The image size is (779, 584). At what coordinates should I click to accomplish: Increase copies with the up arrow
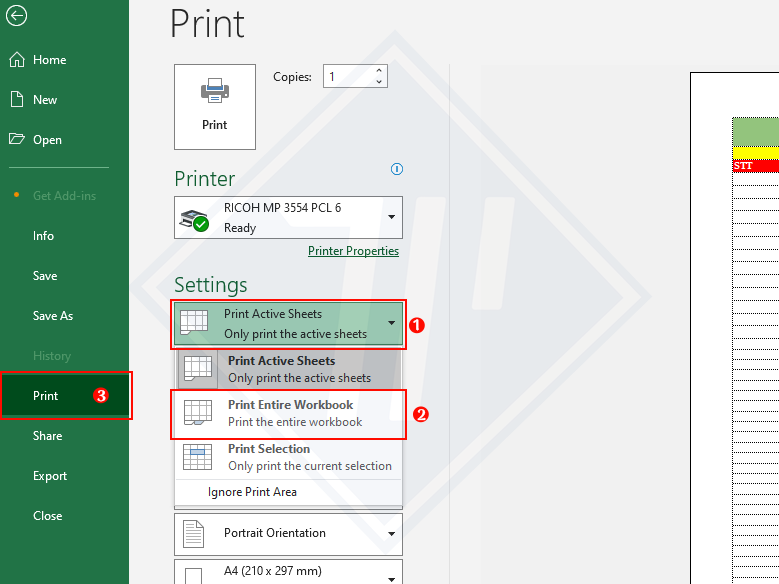click(379, 71)
